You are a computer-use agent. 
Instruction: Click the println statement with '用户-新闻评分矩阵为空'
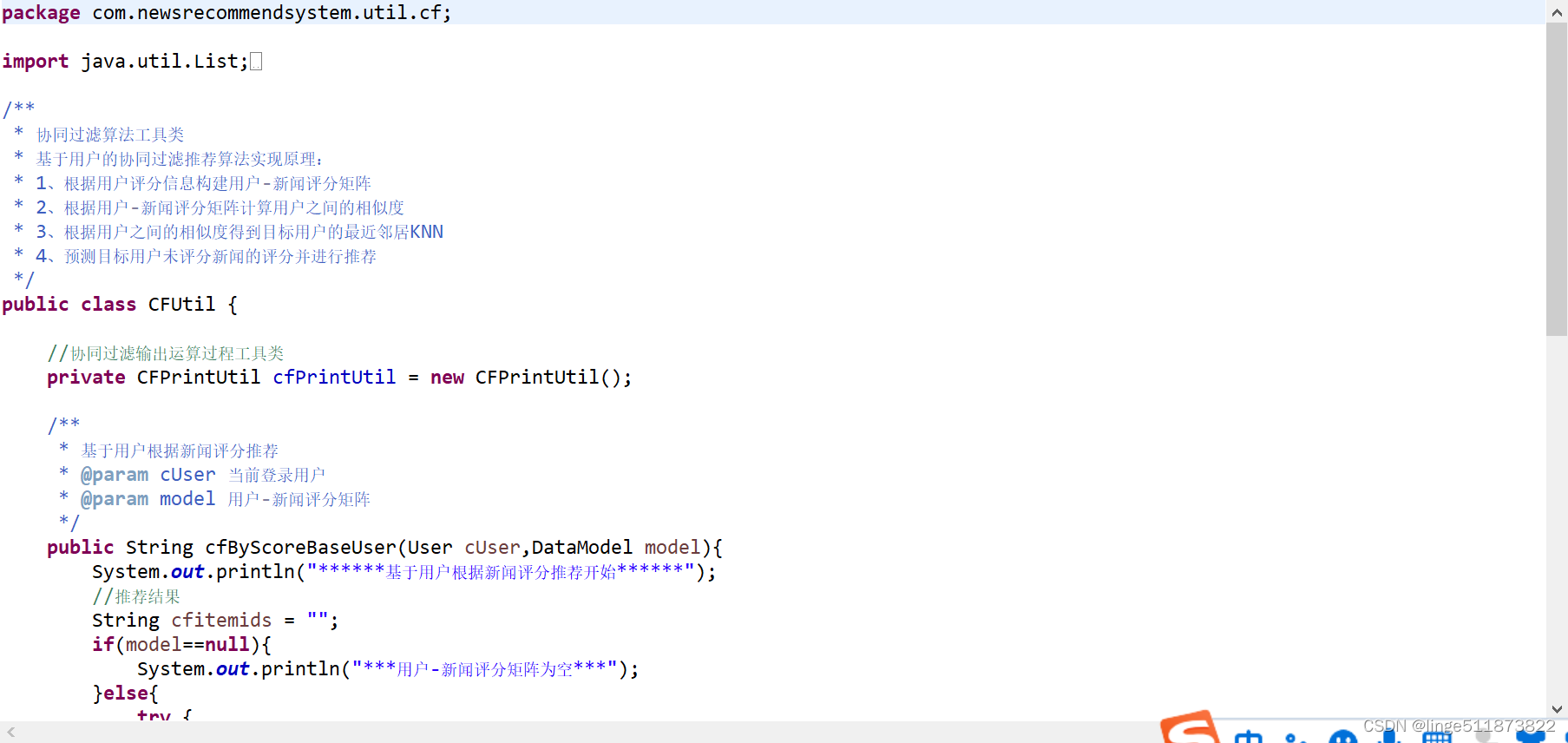pyautogui.click(x=388, y=669)
